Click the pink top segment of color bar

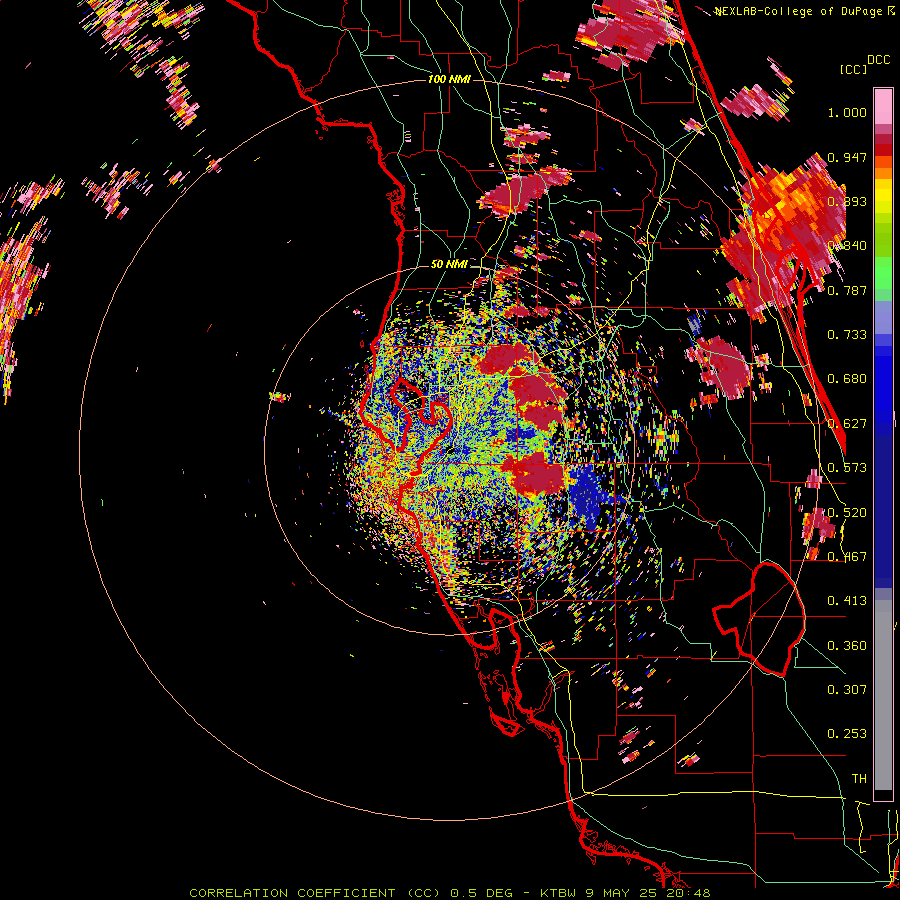(883, 107)
